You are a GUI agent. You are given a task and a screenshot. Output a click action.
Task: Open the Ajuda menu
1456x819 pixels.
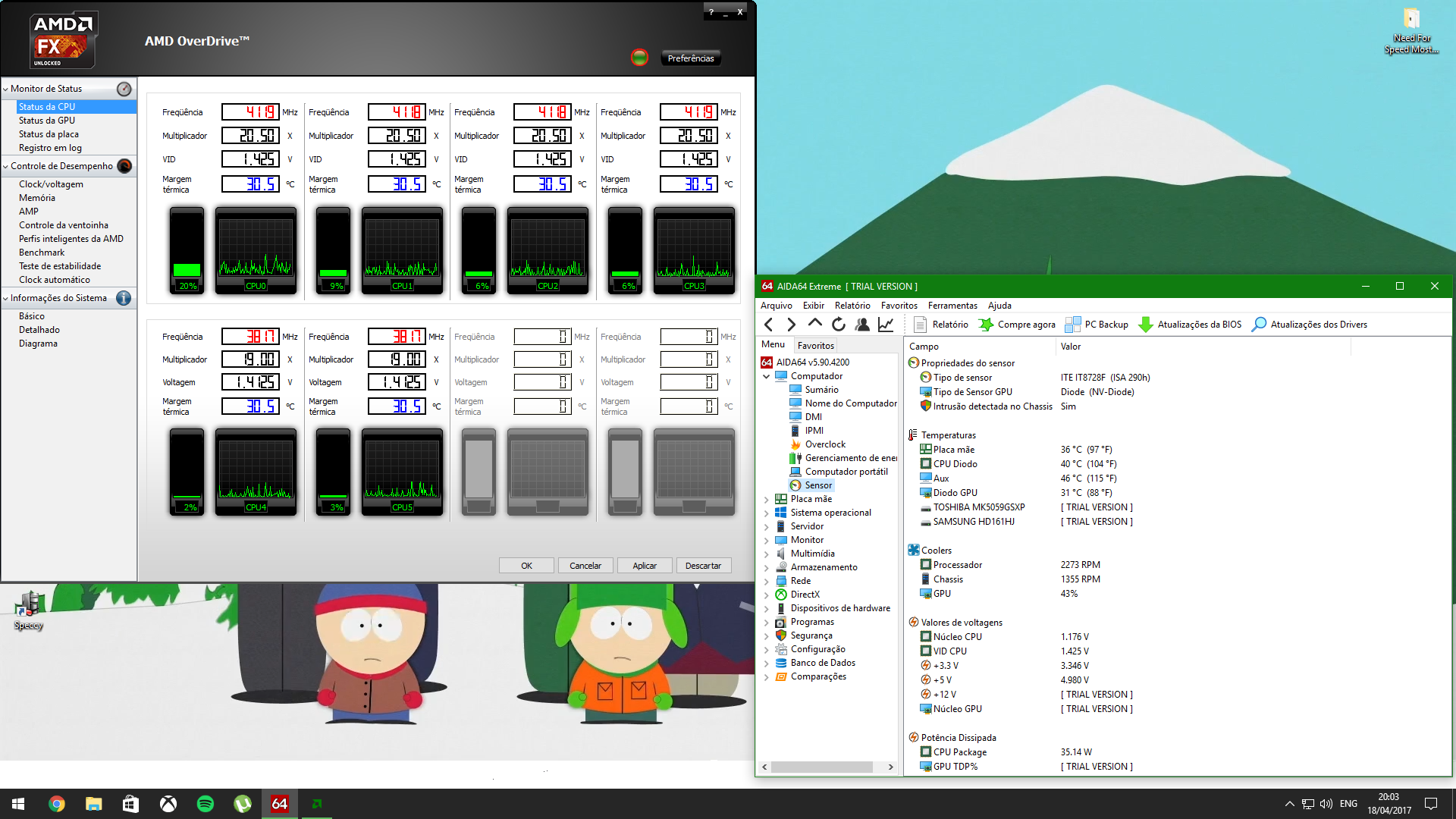(999, 306)
